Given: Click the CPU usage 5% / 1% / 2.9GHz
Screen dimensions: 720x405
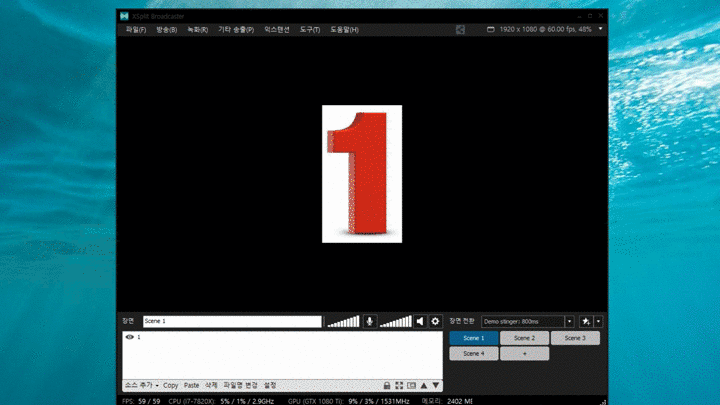Looking at the screenshot, I should (221, 401).
